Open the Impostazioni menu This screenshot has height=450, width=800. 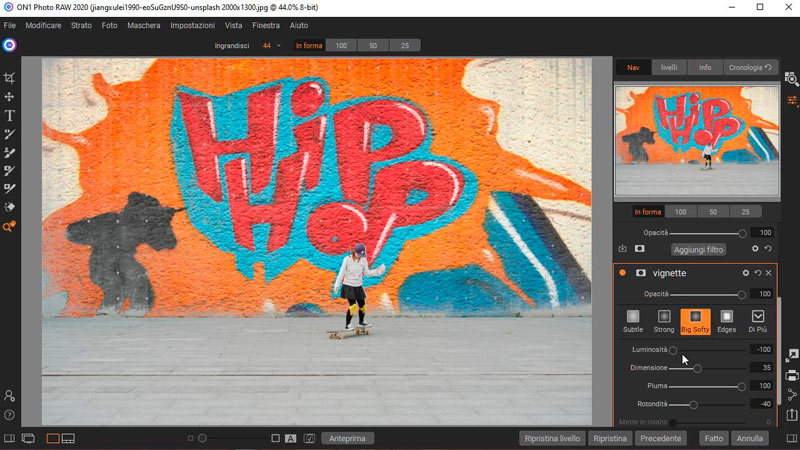tap(193, 26)
